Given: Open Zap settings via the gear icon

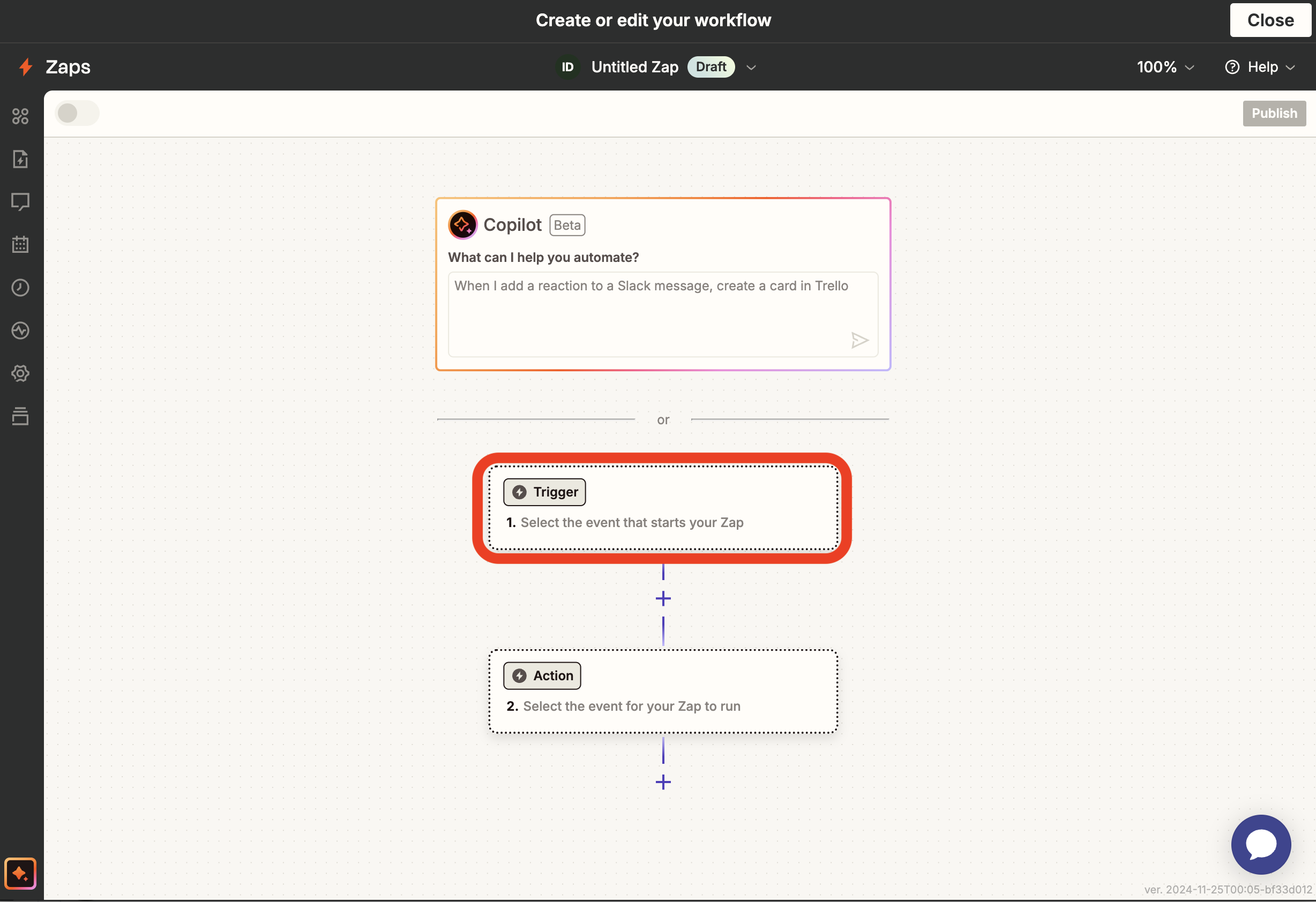Looking at the screenshot, I should (20, 373).
